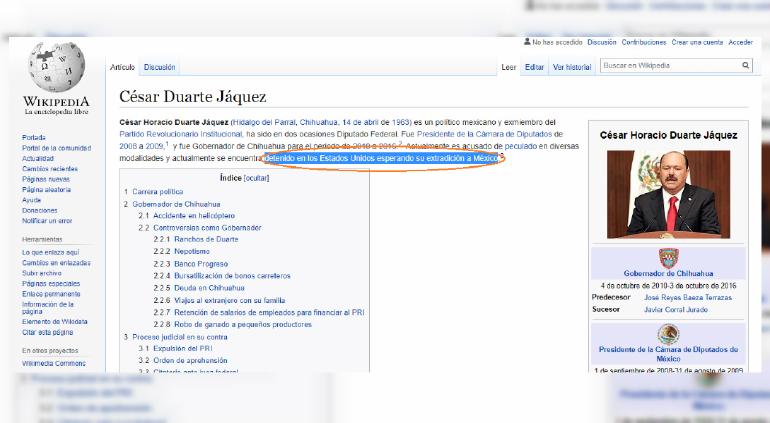770x423 pixels.
Task: Click 'Notificar un error' link
Action: 47,221
